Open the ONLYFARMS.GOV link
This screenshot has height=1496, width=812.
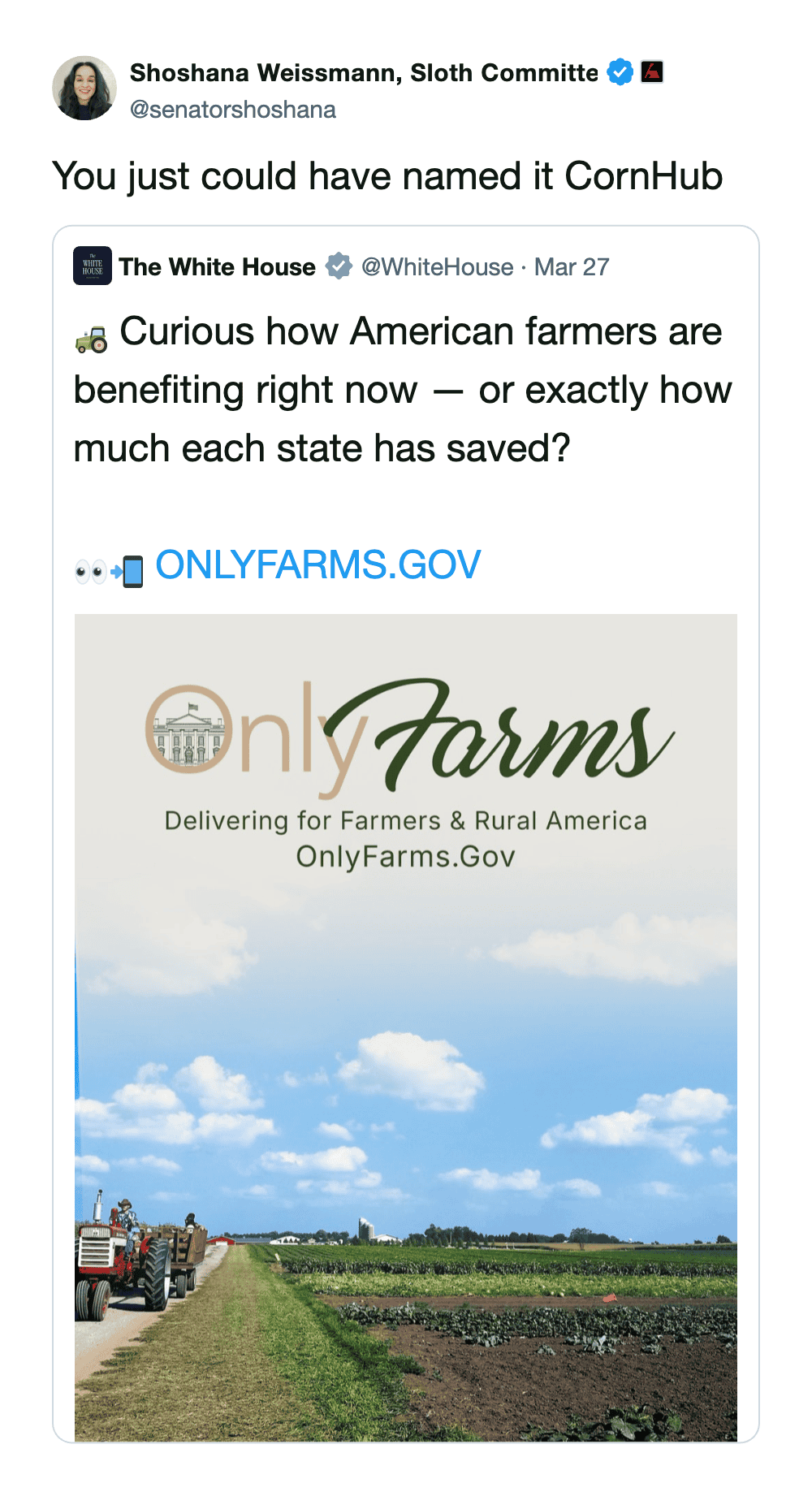click(x=318, y=565)
